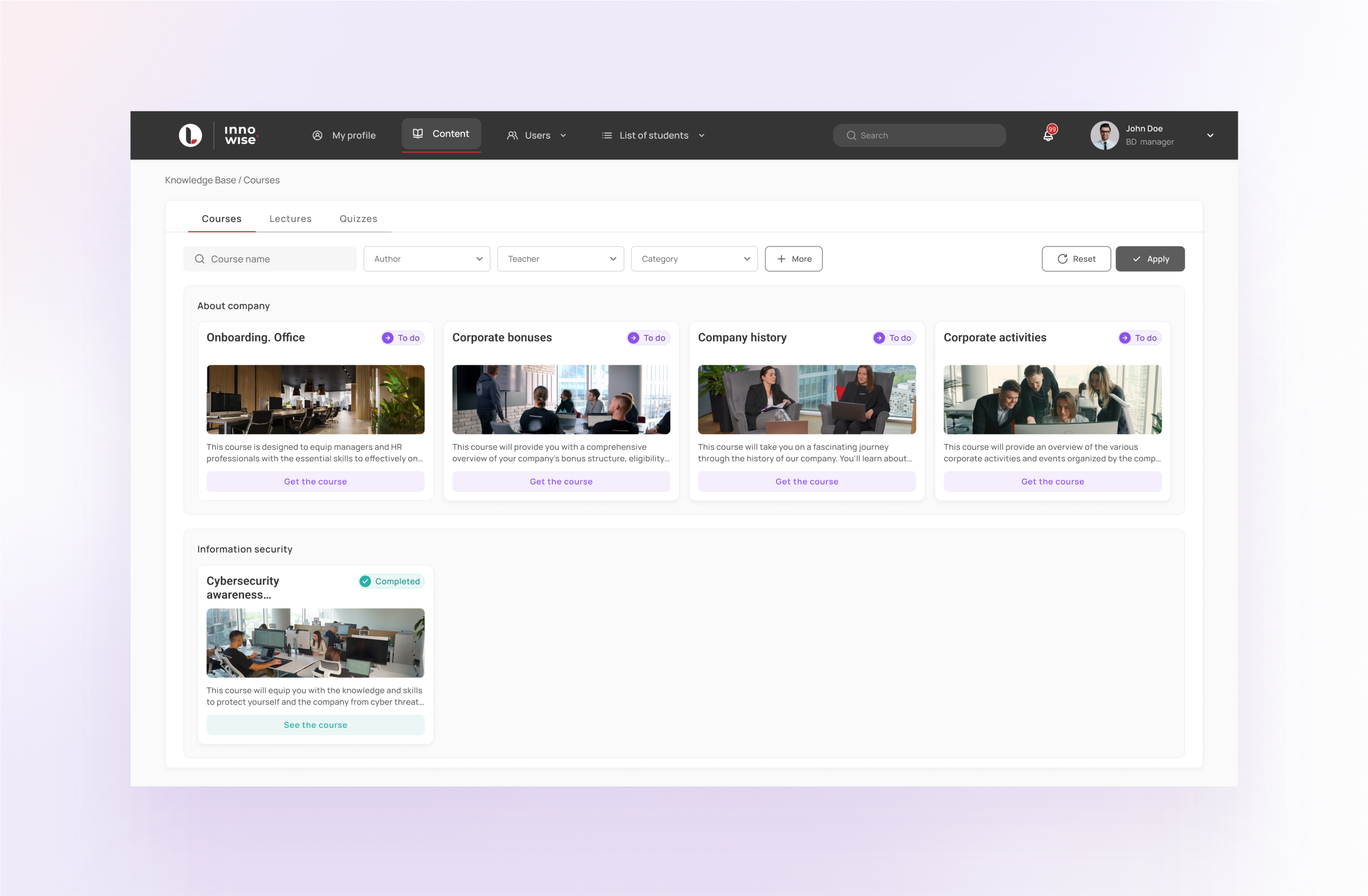
Task: Open List of students menu
Action: (x=653, y=136)
